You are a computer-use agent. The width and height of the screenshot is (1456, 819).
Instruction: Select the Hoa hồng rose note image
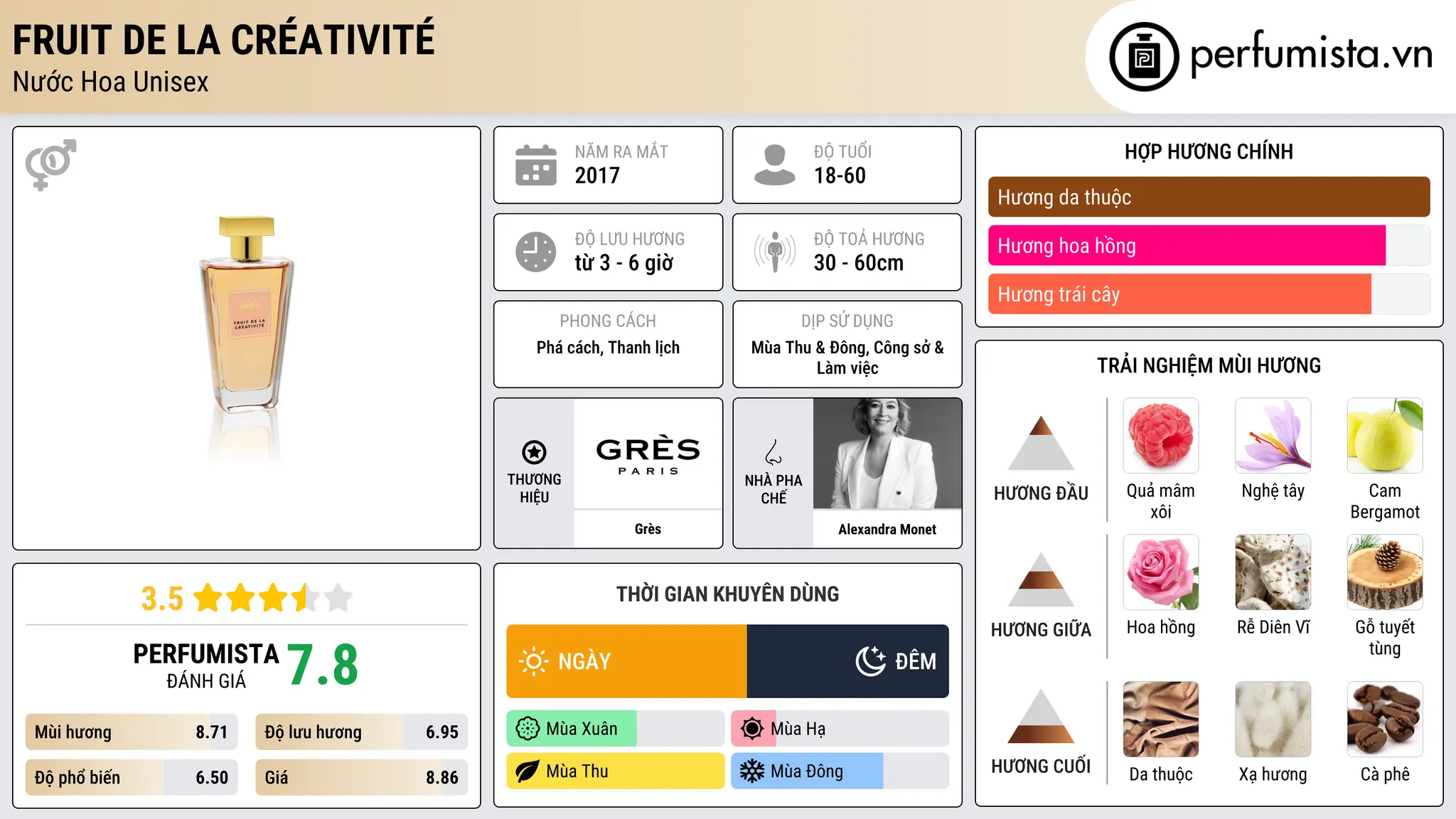[x=1161, y=572]
